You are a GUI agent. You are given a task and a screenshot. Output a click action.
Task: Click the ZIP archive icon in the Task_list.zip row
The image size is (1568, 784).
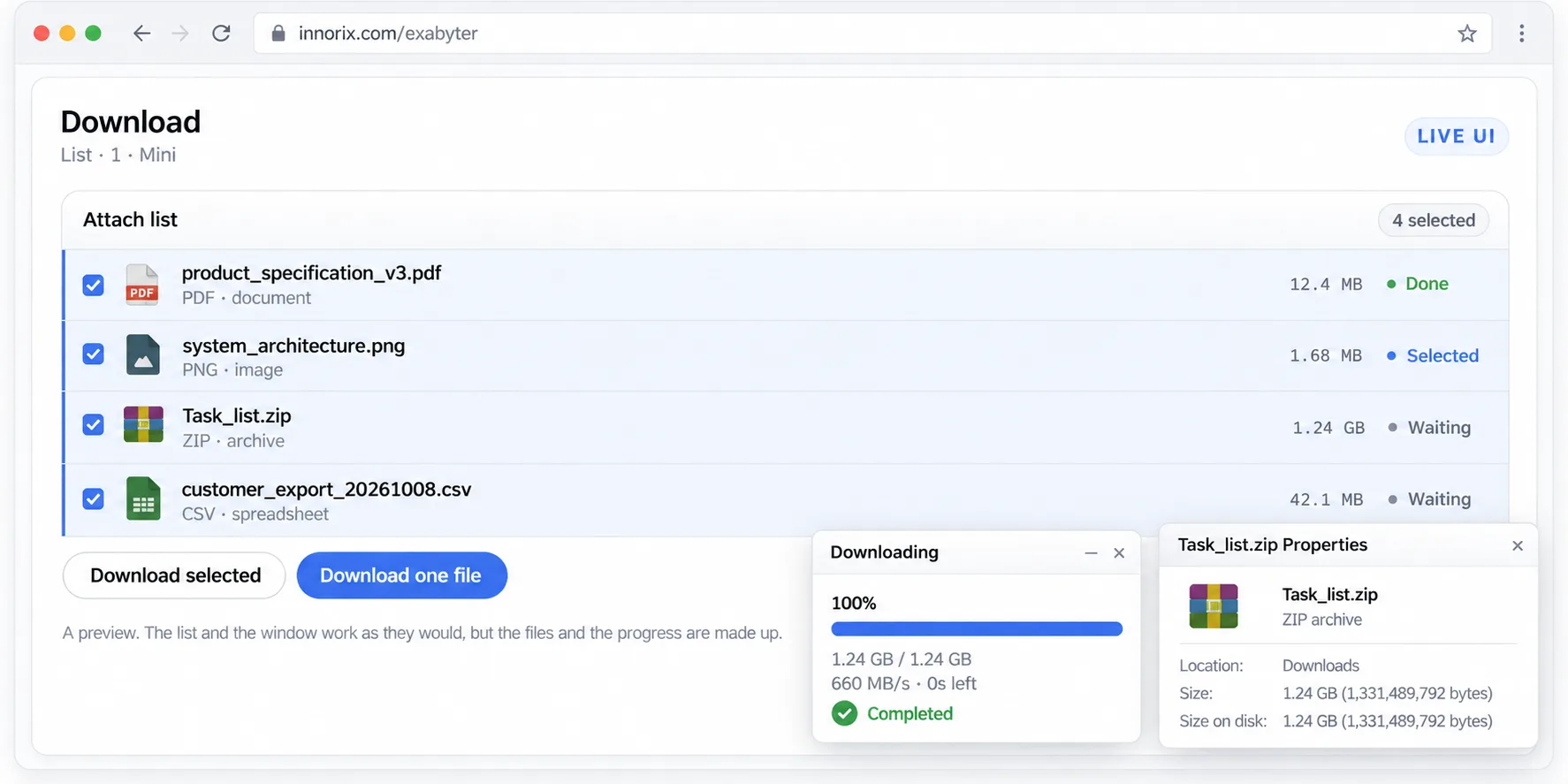pyautogui.click(x=143, y=424)
